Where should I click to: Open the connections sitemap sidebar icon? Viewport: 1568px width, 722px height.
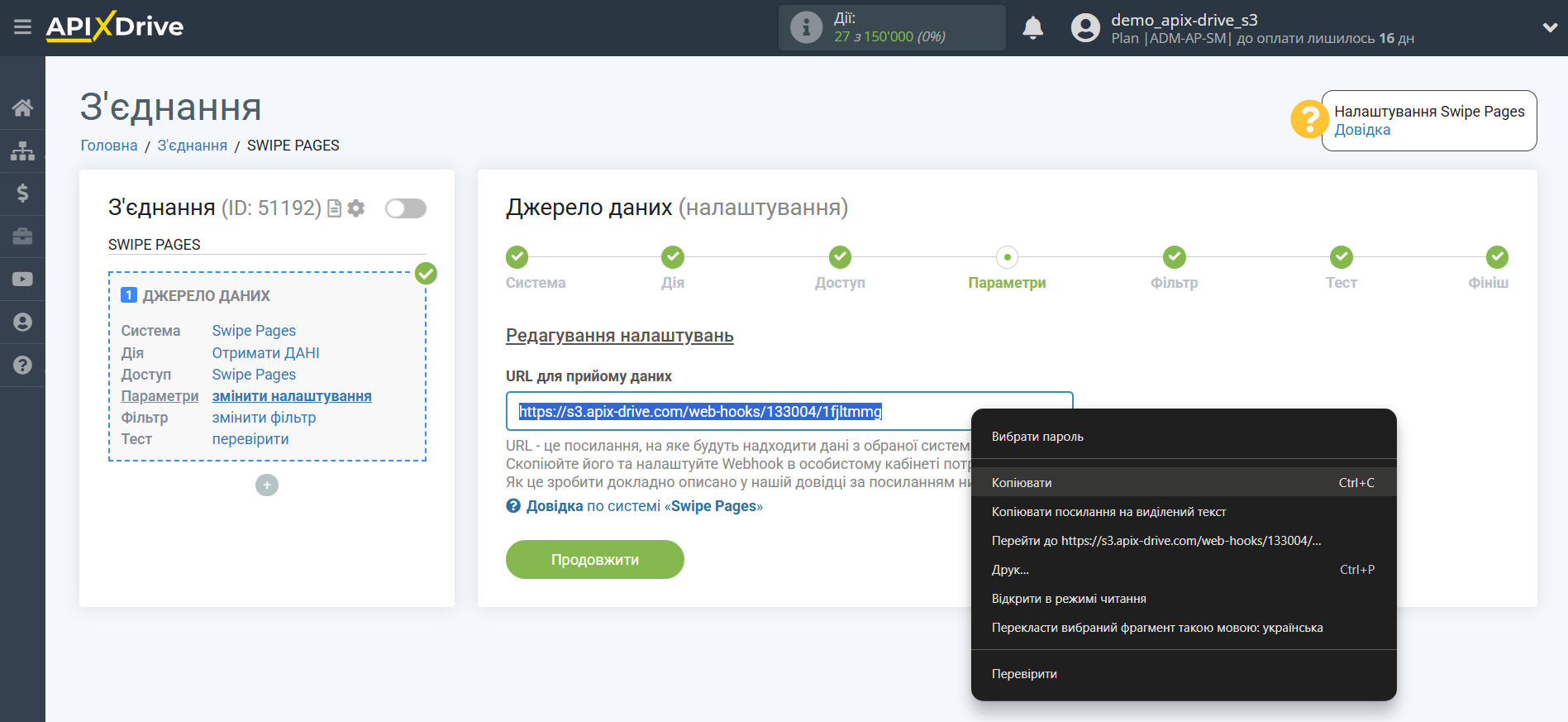pos(22,151)
